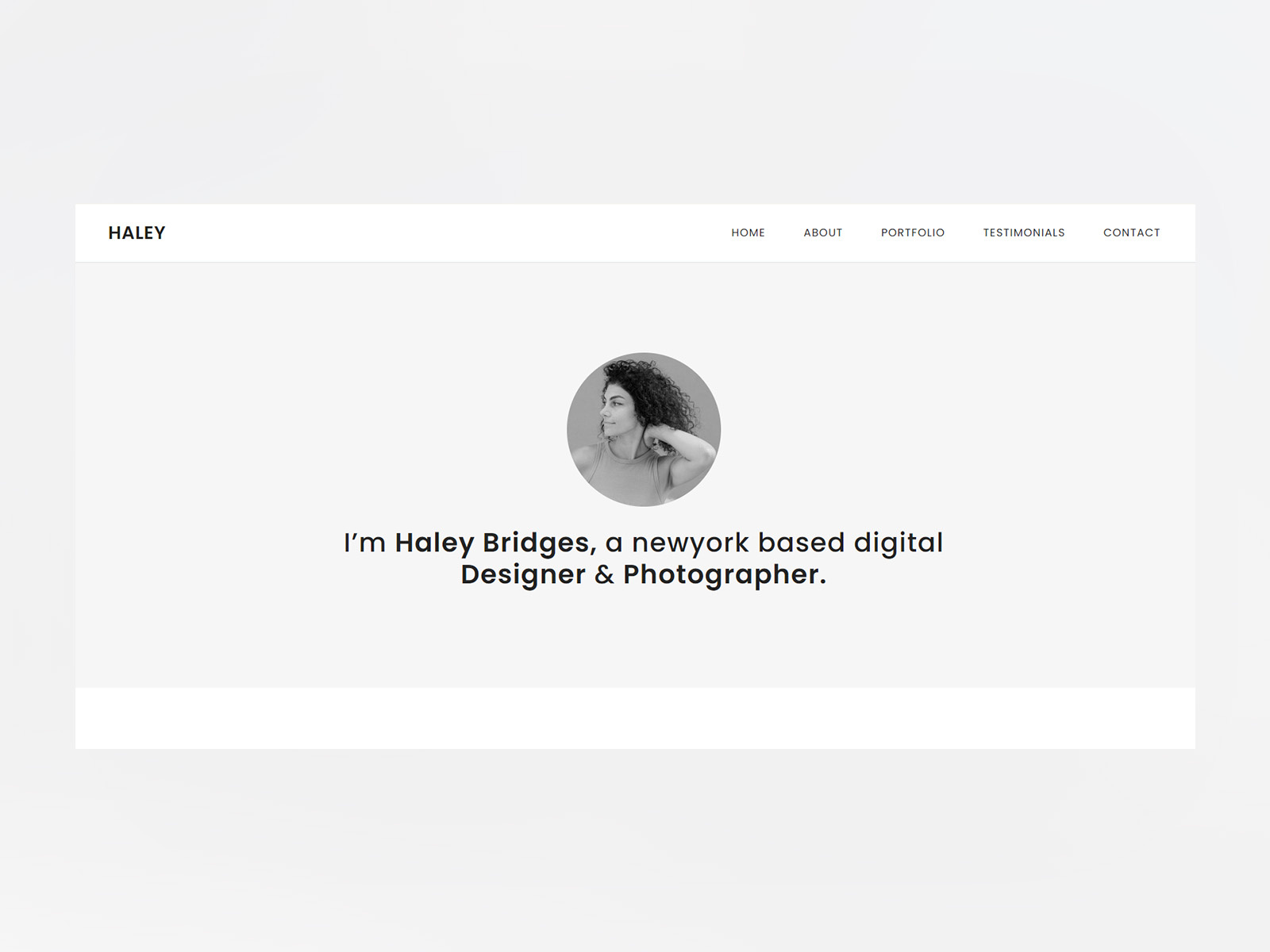1270x952 pixels.
Task: Click the word "Designer" in the headline
Action: pos(523,575)
